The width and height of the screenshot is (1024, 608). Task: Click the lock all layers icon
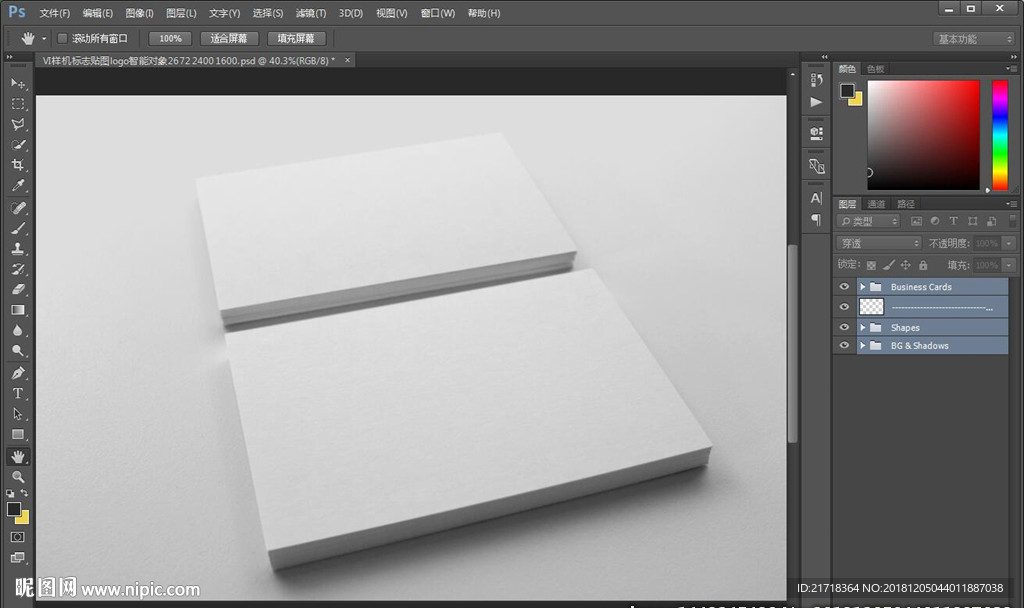coord(923,265)
